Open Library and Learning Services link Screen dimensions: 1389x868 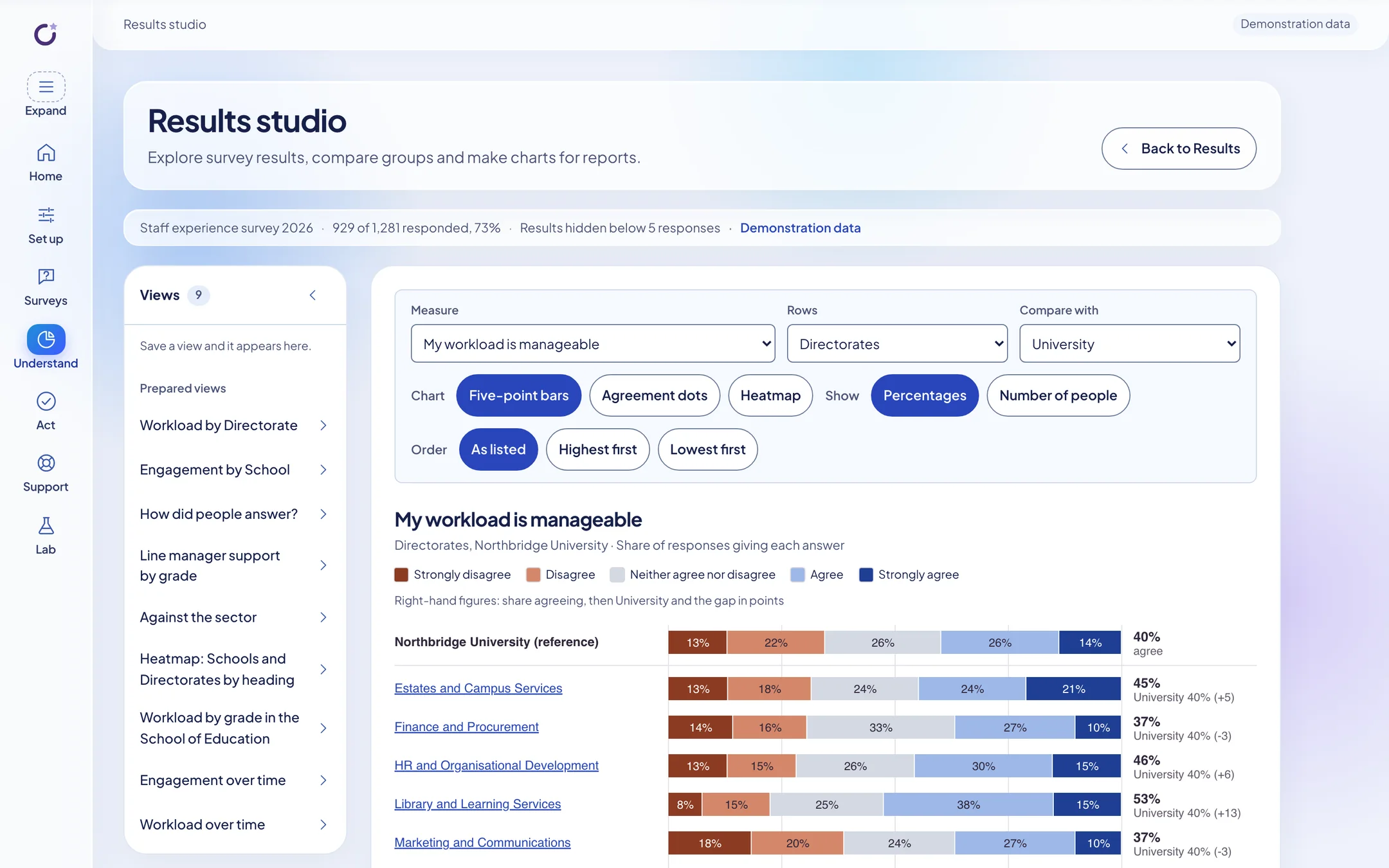(477, 804)
